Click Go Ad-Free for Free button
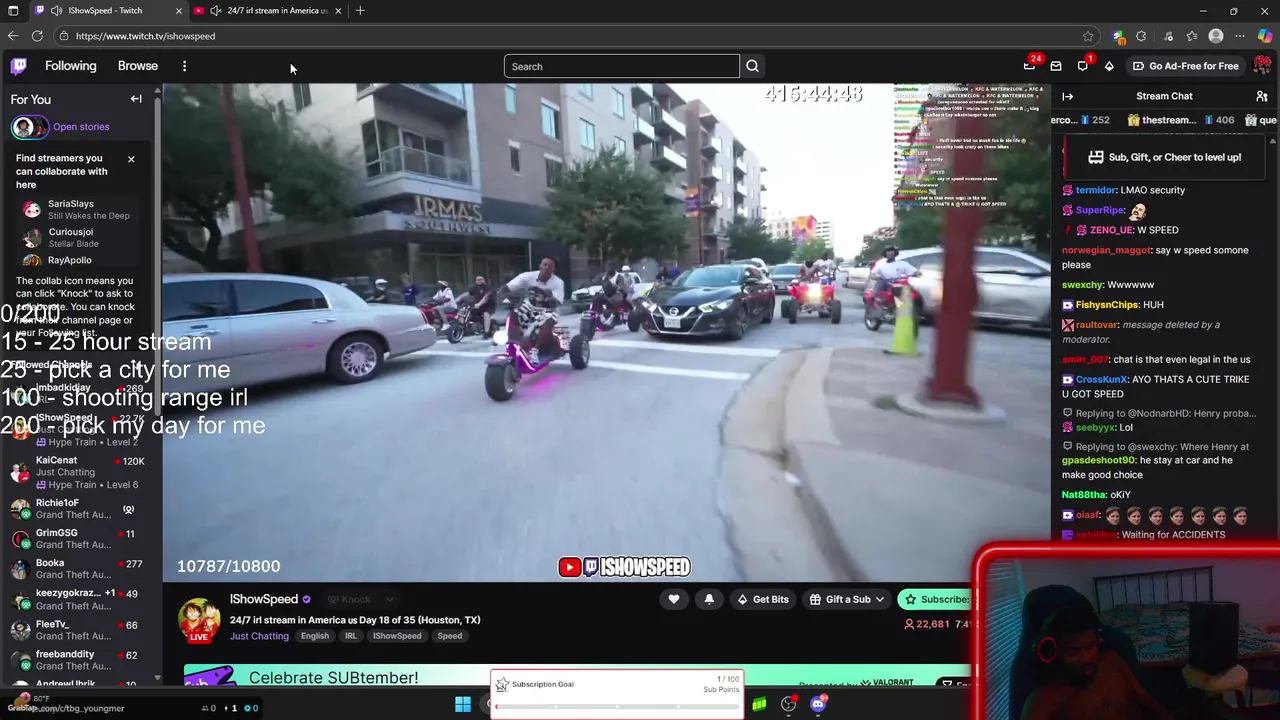Image resolution: width=1280 pixels, height=720 pixels. tap(1185, 66)
